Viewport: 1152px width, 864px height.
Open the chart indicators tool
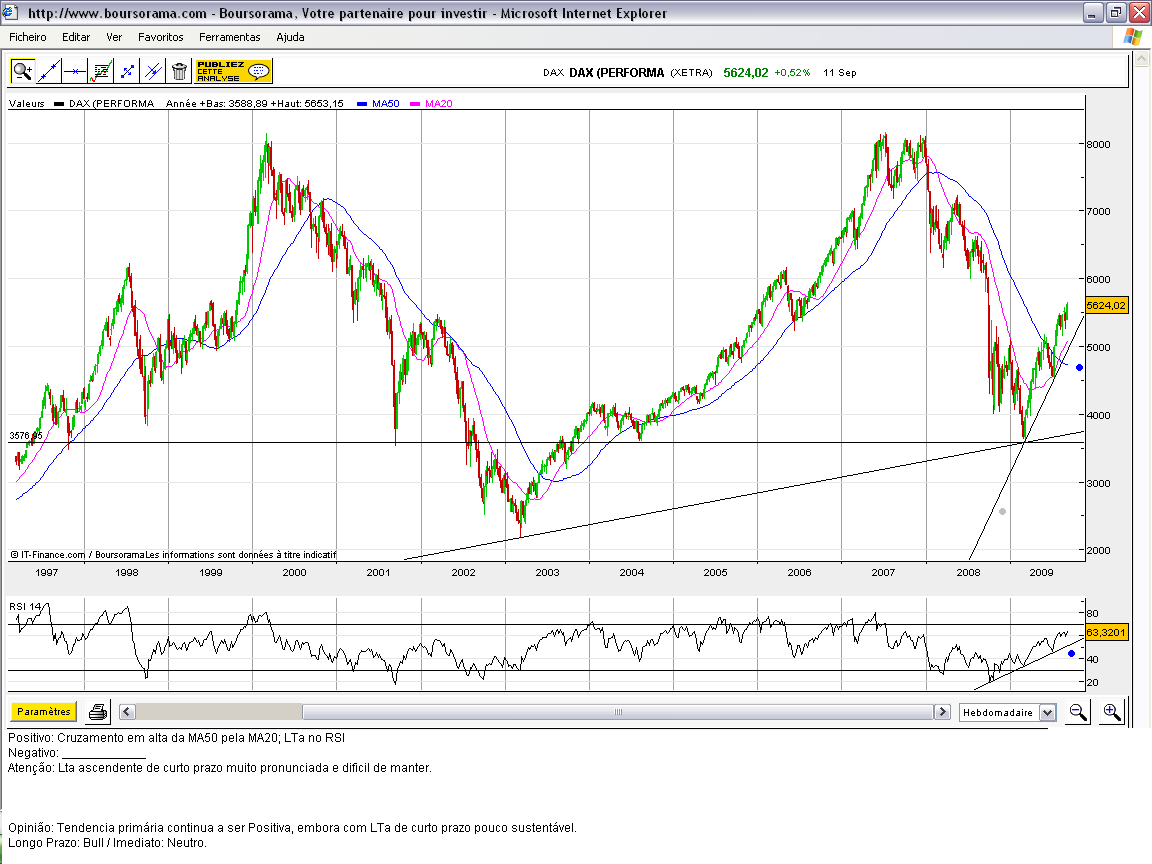coord(101,71)
